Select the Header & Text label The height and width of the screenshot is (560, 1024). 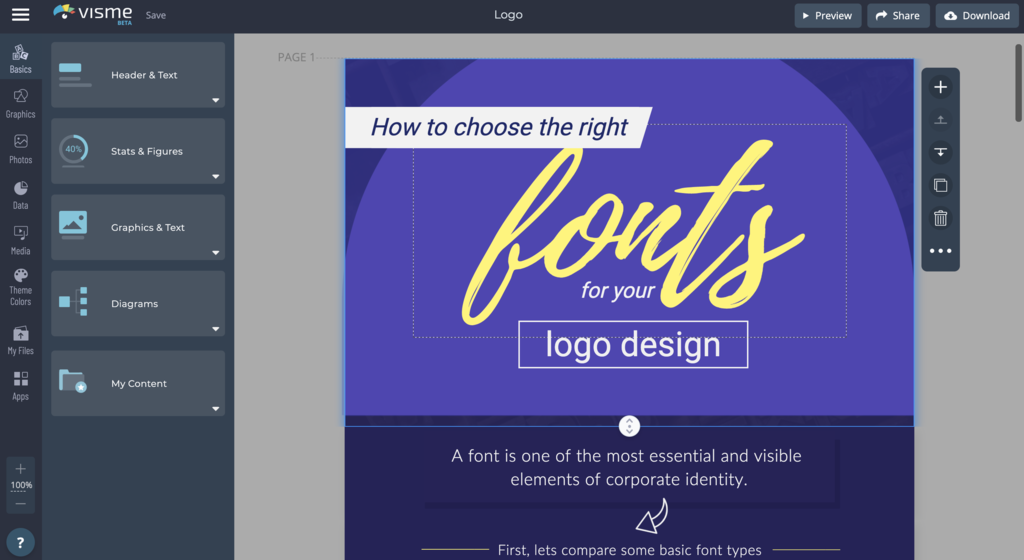pos(144,75)
